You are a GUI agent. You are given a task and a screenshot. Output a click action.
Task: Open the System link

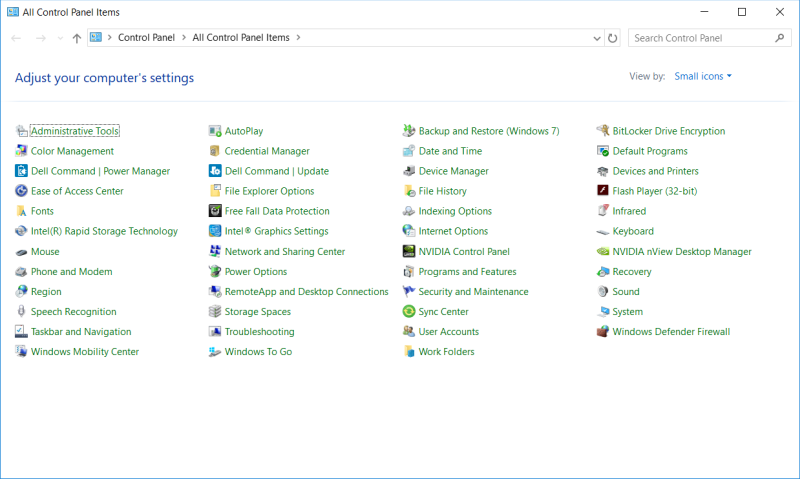(x=628, y=312)
